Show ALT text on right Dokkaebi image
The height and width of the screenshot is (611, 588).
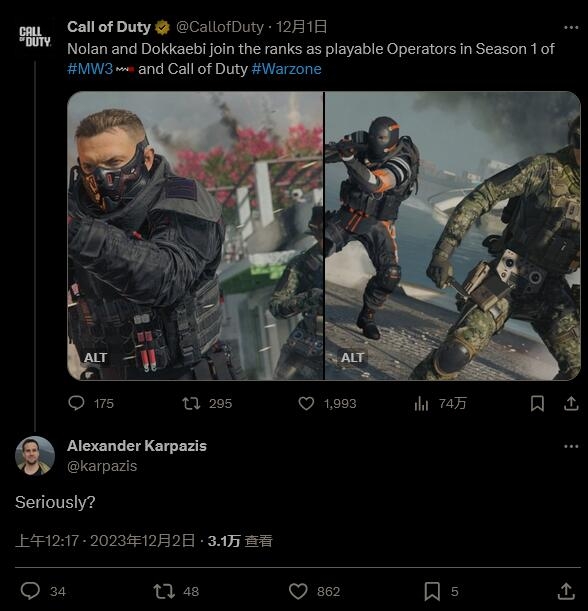(352, 357)
